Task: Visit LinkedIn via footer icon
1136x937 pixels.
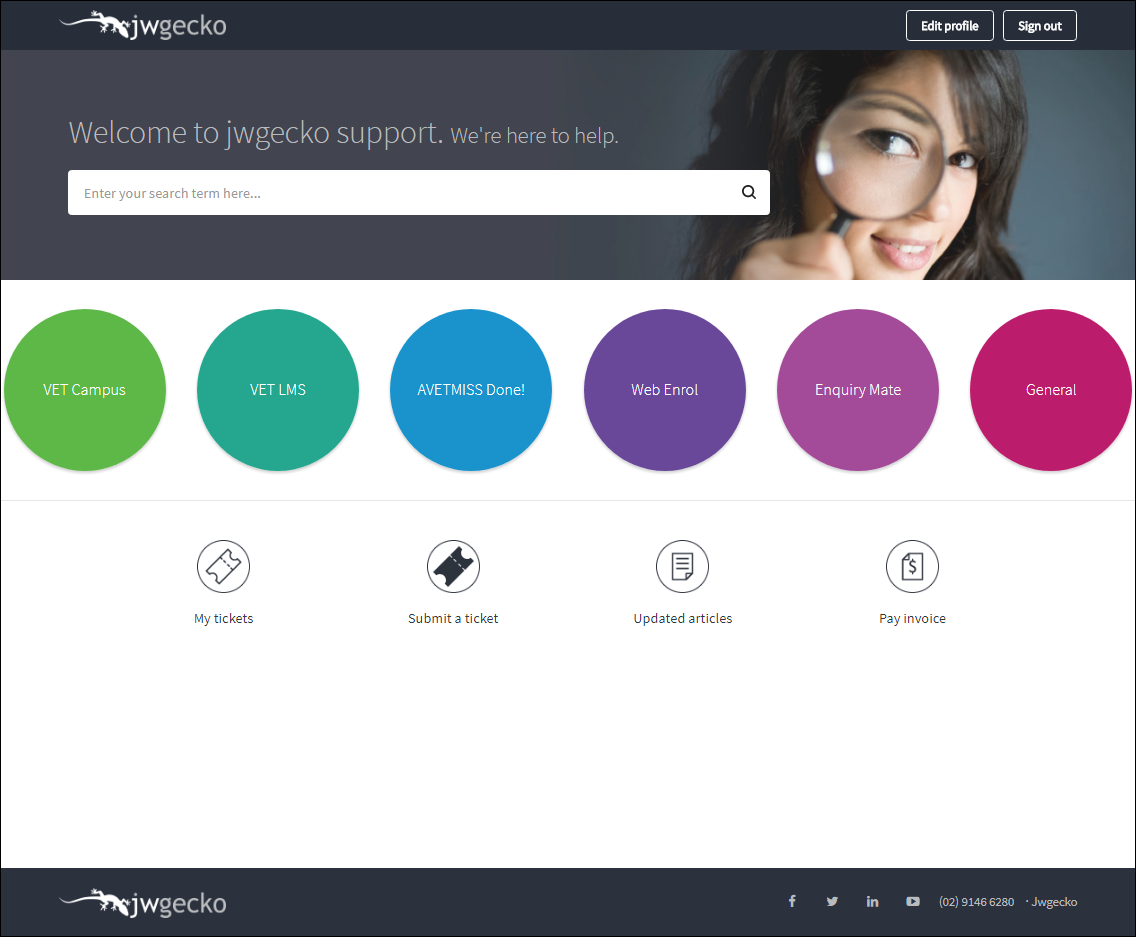Action: tap(872, 901)
